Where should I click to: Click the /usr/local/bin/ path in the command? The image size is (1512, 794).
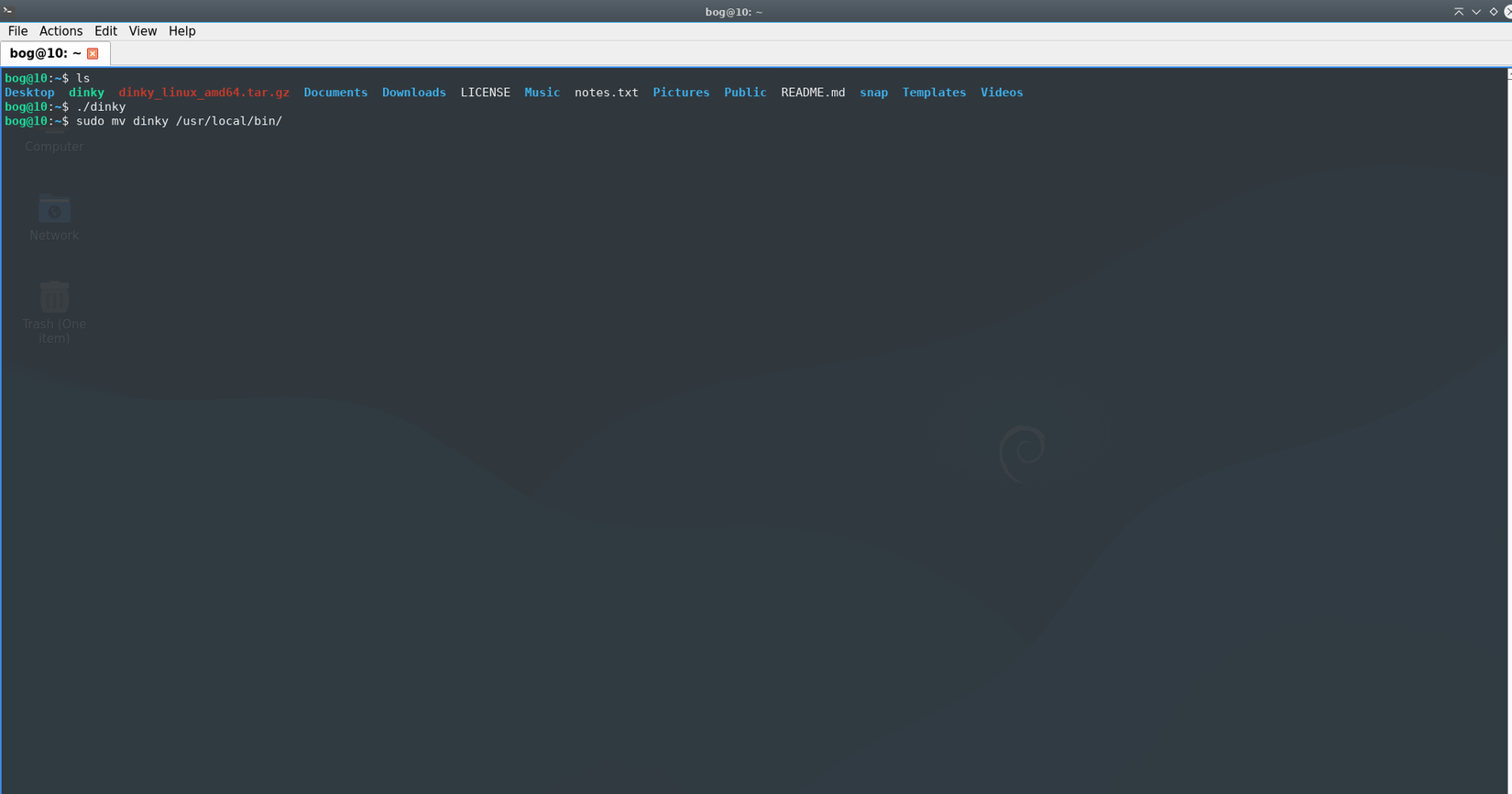click(x=229, y=121)
